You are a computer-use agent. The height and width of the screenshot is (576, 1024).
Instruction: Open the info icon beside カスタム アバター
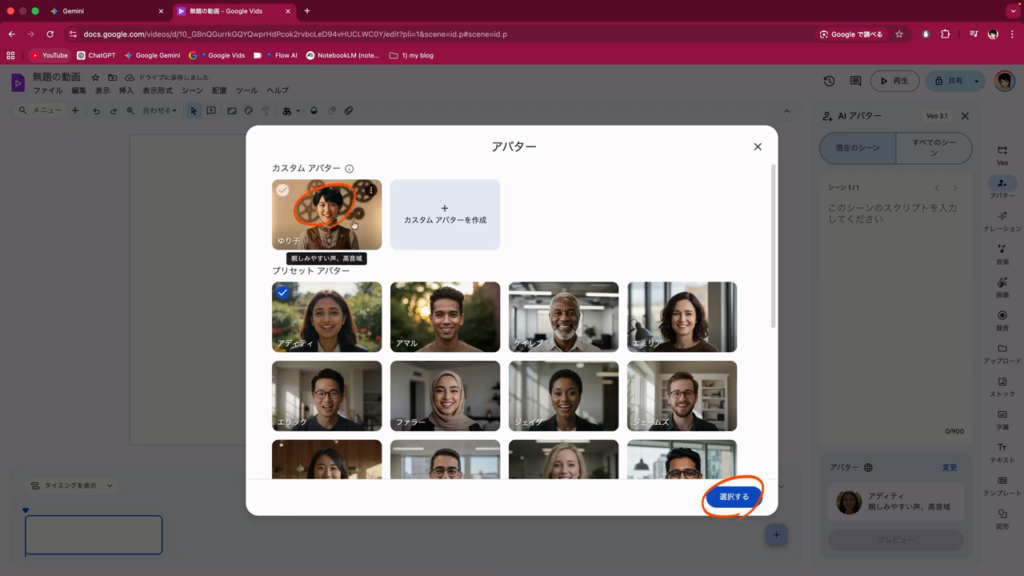[x=349, y=169]
